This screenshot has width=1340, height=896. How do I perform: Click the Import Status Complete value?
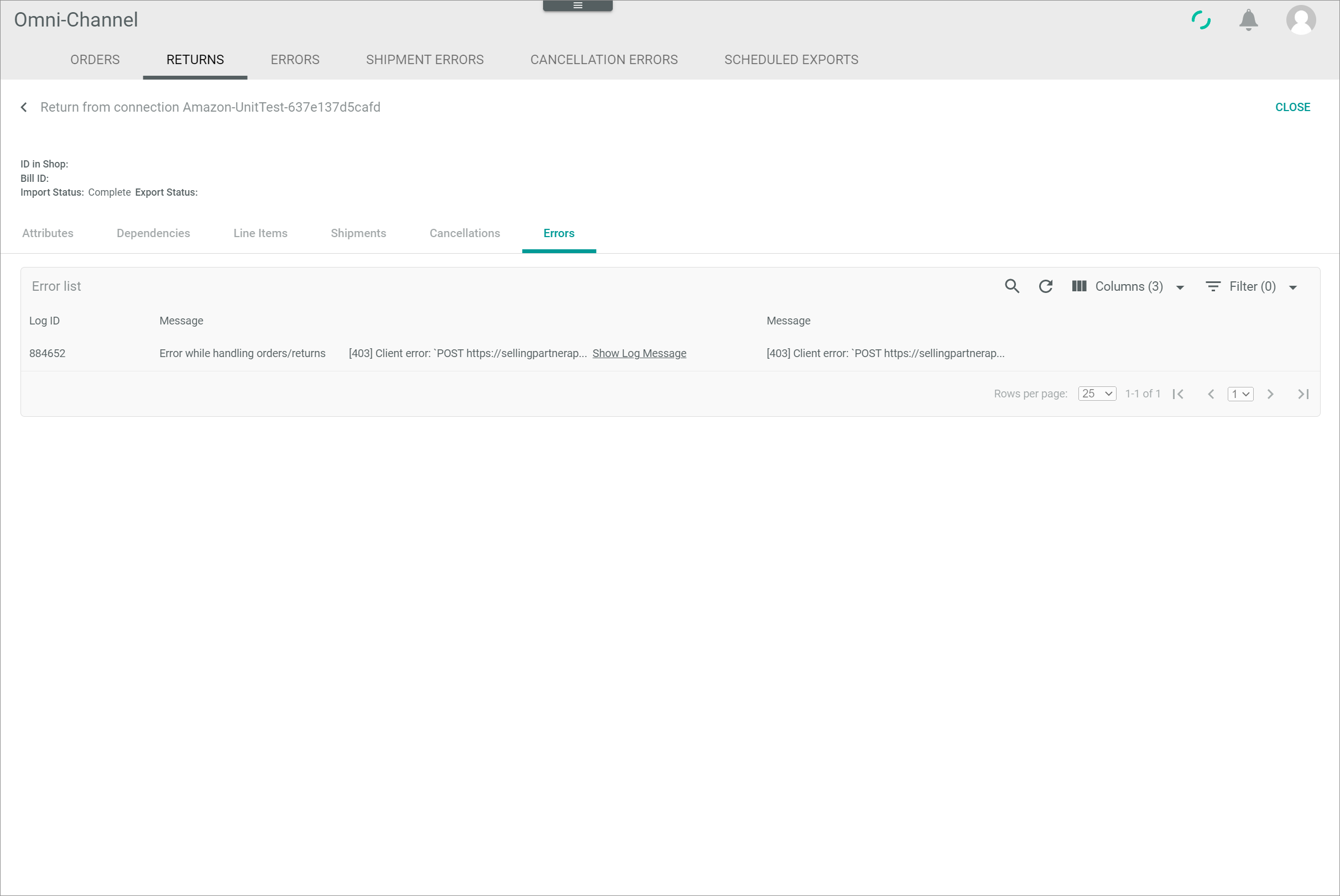[x=109, y=192]
